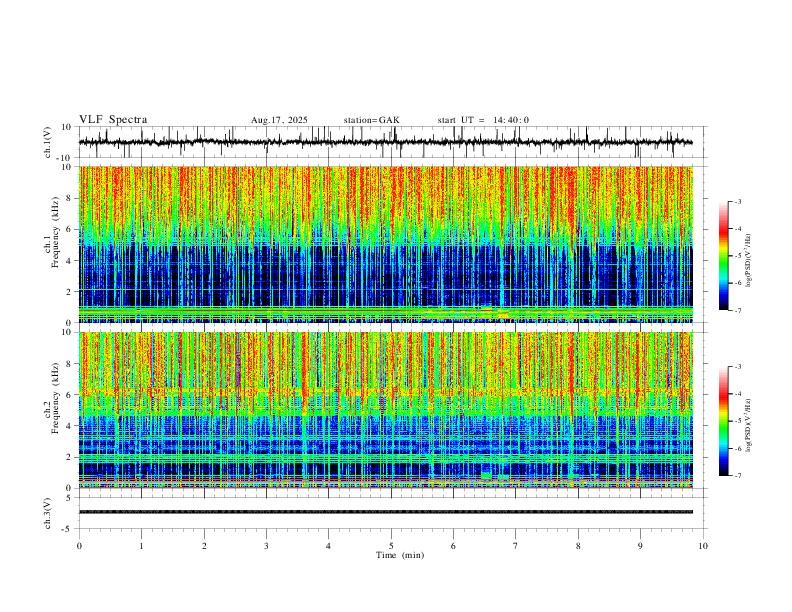
Task: Click the ch.1 colorbar 'log(PSD)' label
Action: tap(749, 261)
